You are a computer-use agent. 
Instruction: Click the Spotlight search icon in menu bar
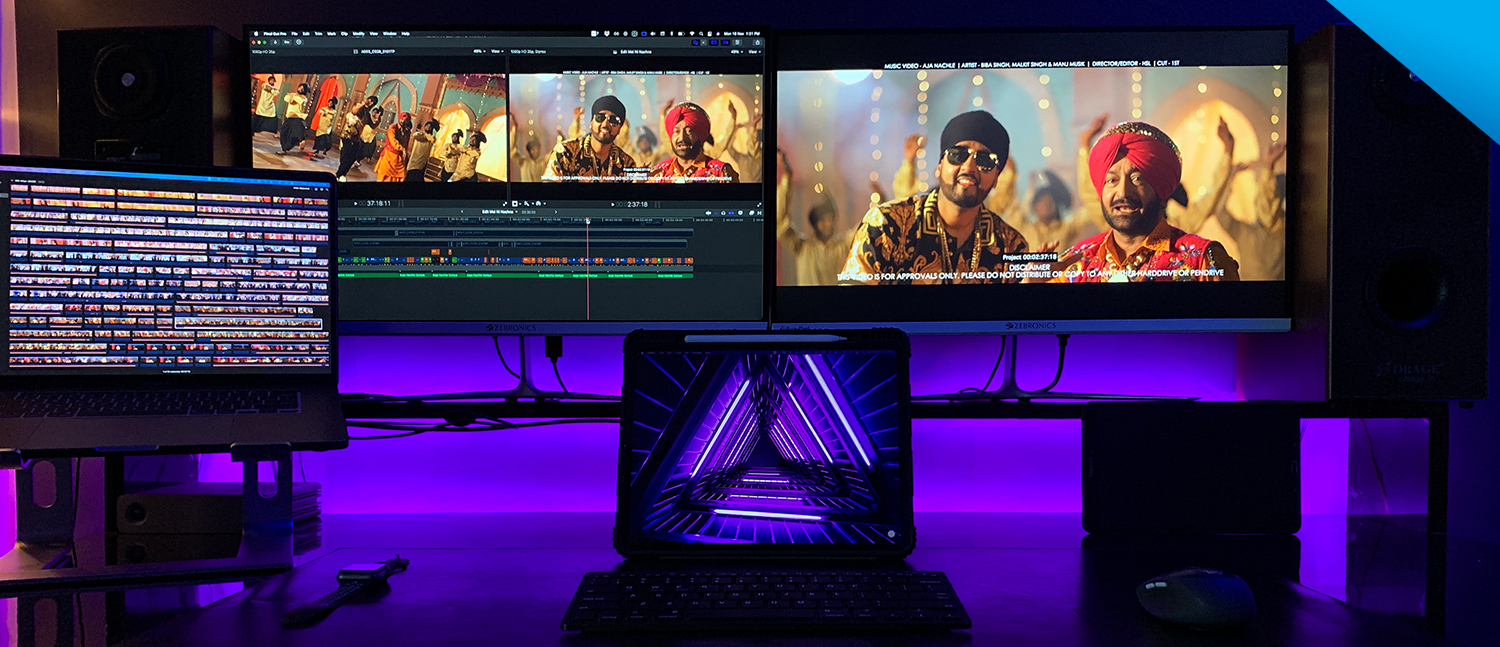pyautogui.click(x=701, y=34)
